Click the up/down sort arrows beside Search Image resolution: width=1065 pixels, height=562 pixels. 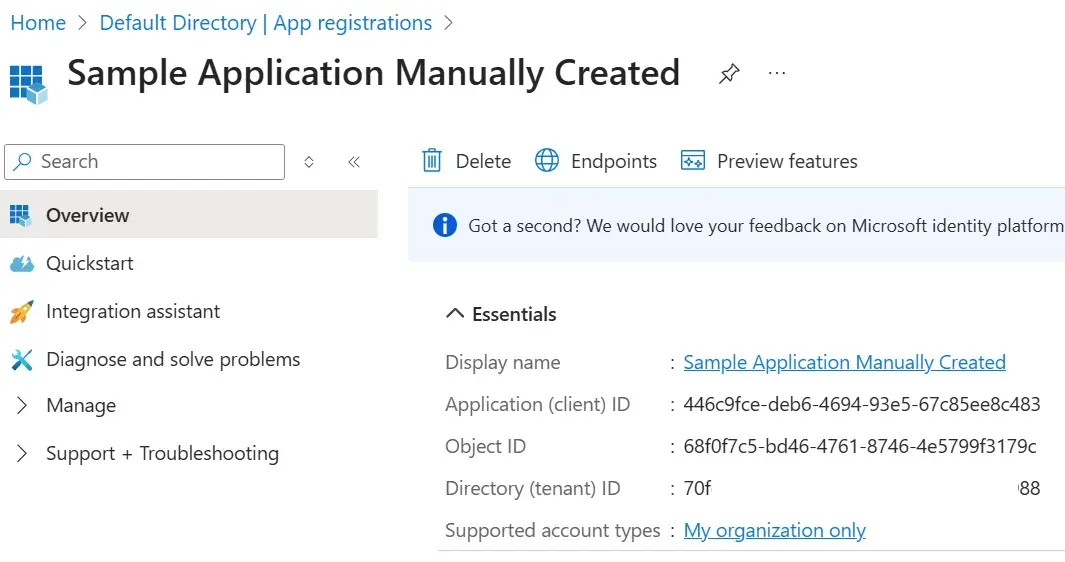click(309, 162)
